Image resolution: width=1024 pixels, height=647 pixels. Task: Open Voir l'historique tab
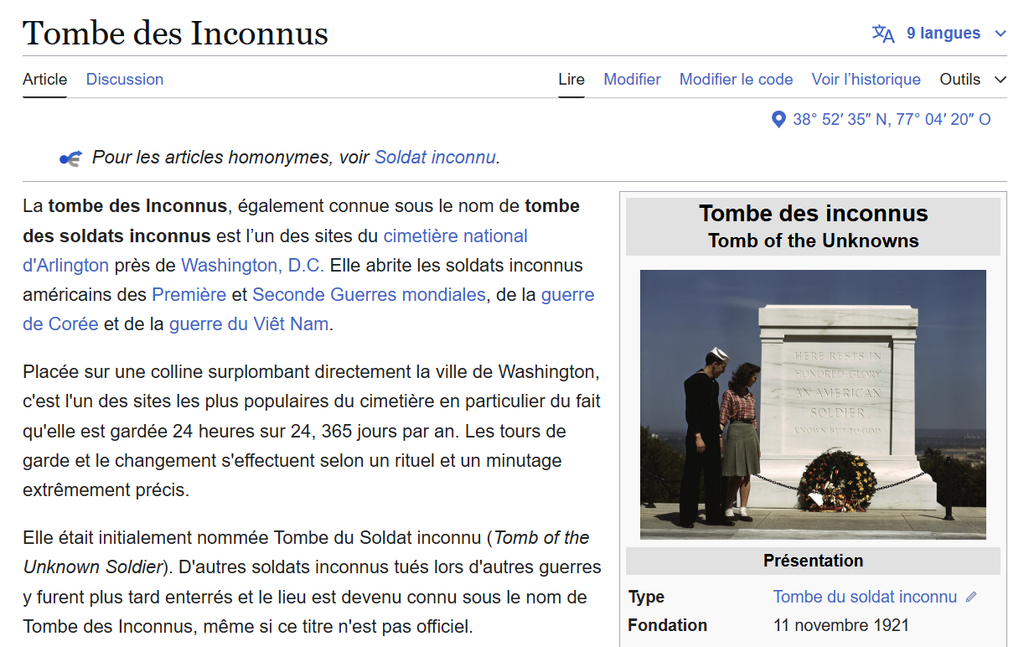(866, 79)
